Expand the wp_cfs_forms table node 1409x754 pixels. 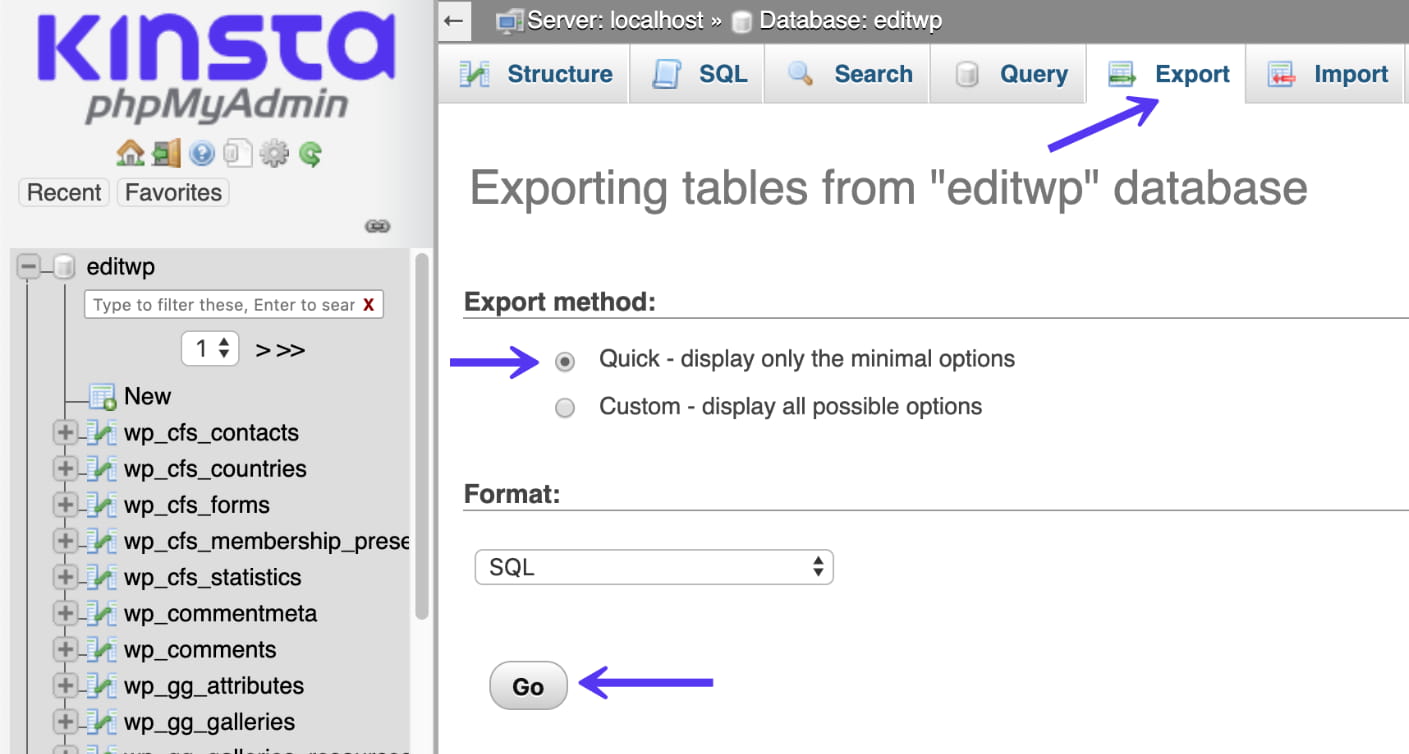tap(64, 505)
